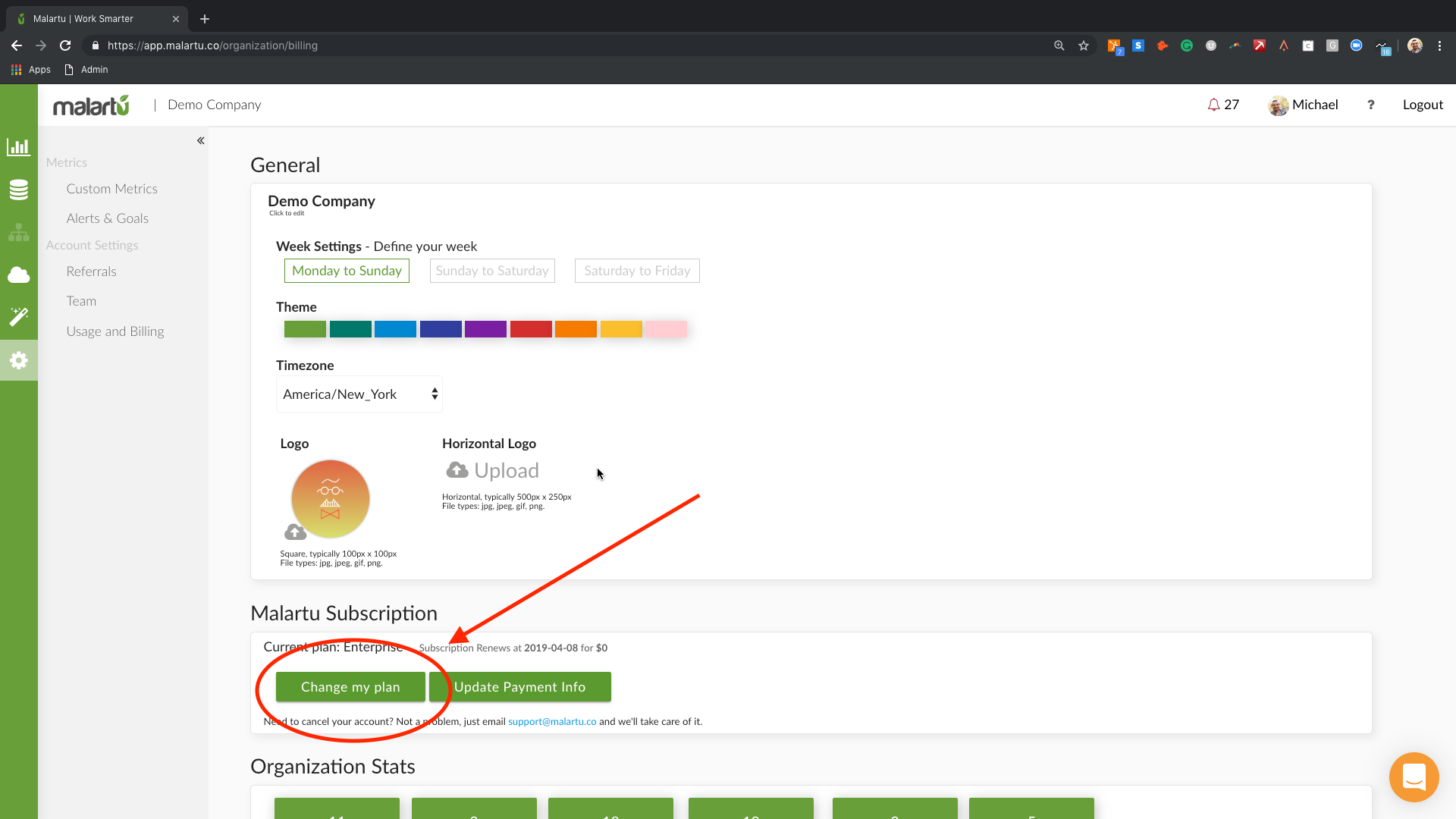Open Custom Metrics in the sidebar
The height and width of the screenshot is (819, 1456).
111,189
